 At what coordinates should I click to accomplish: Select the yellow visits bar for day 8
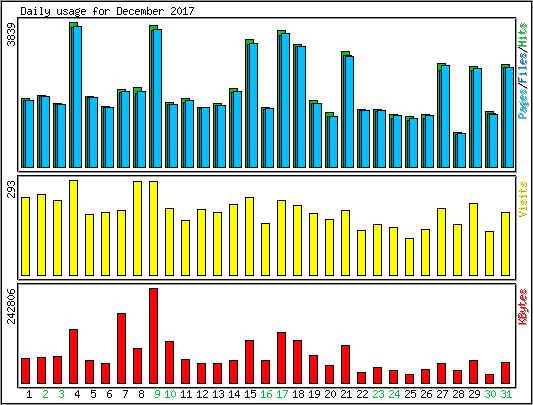pyautogui.click(x=137, y=228)
